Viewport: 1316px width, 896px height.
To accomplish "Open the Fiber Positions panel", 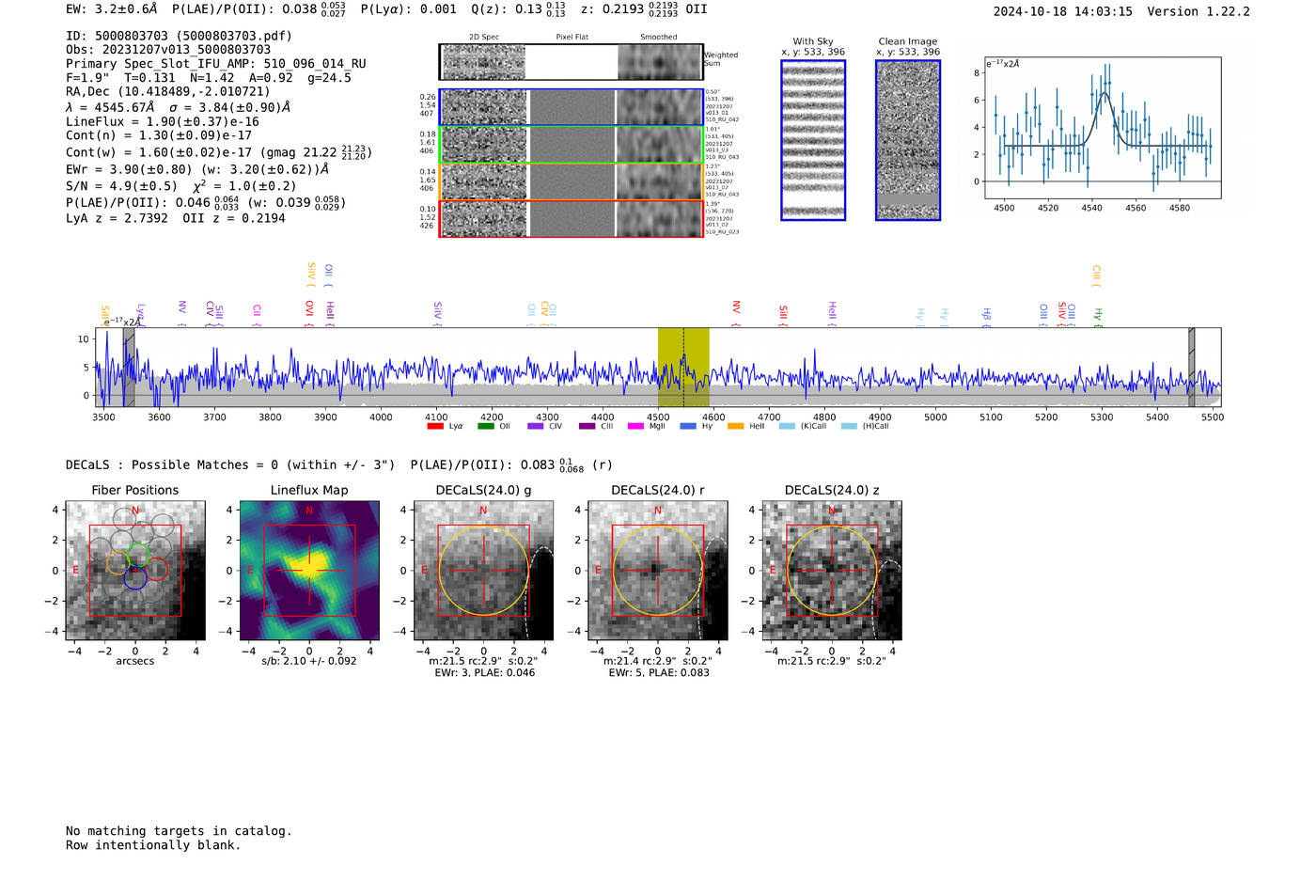I will pyautogui.click(x=135, y=570).
